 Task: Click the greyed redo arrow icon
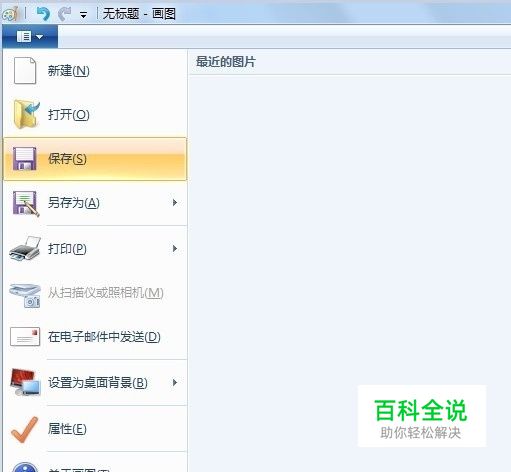coord(64,14)
